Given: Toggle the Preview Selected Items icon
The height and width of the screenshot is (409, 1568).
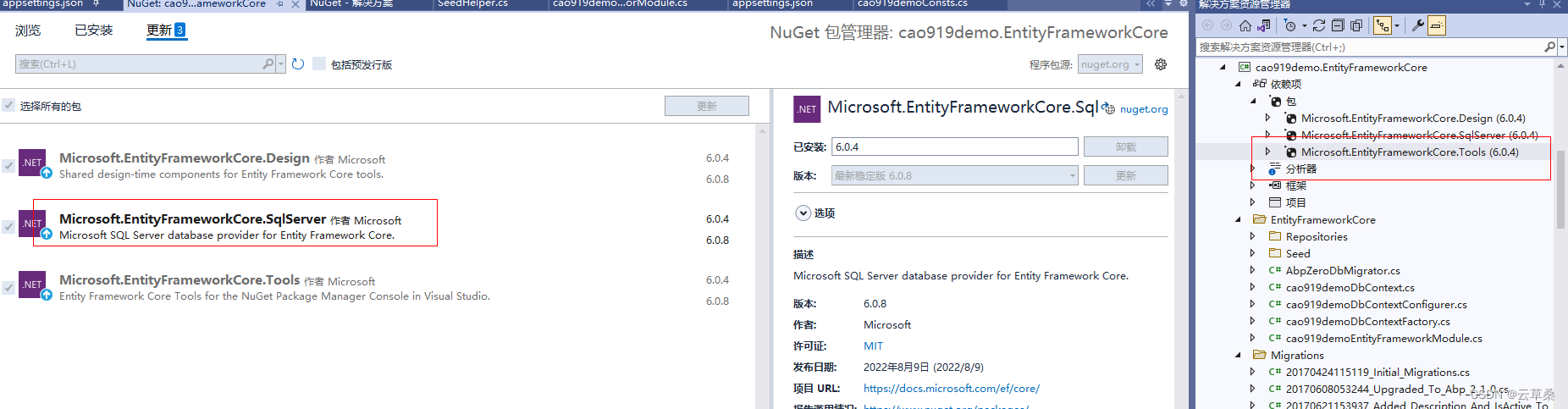Looking at the screenshot, I should (1437, 25).
